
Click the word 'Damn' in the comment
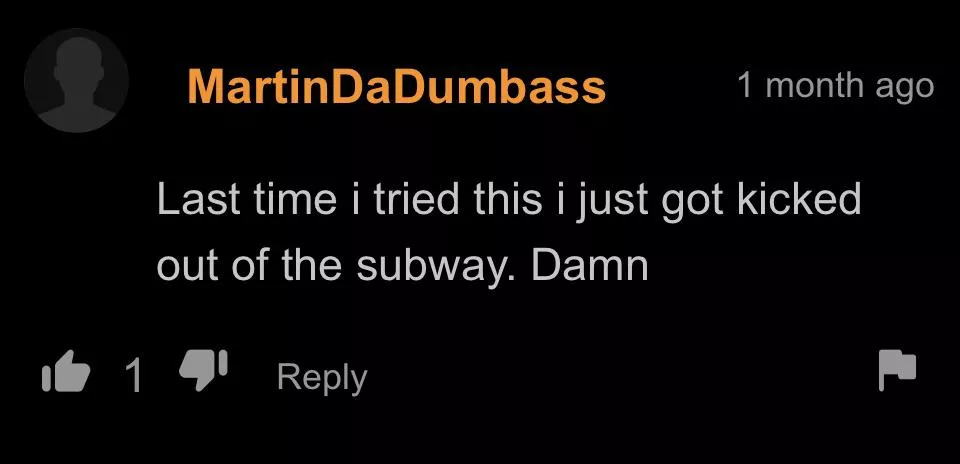click(589, 265)
